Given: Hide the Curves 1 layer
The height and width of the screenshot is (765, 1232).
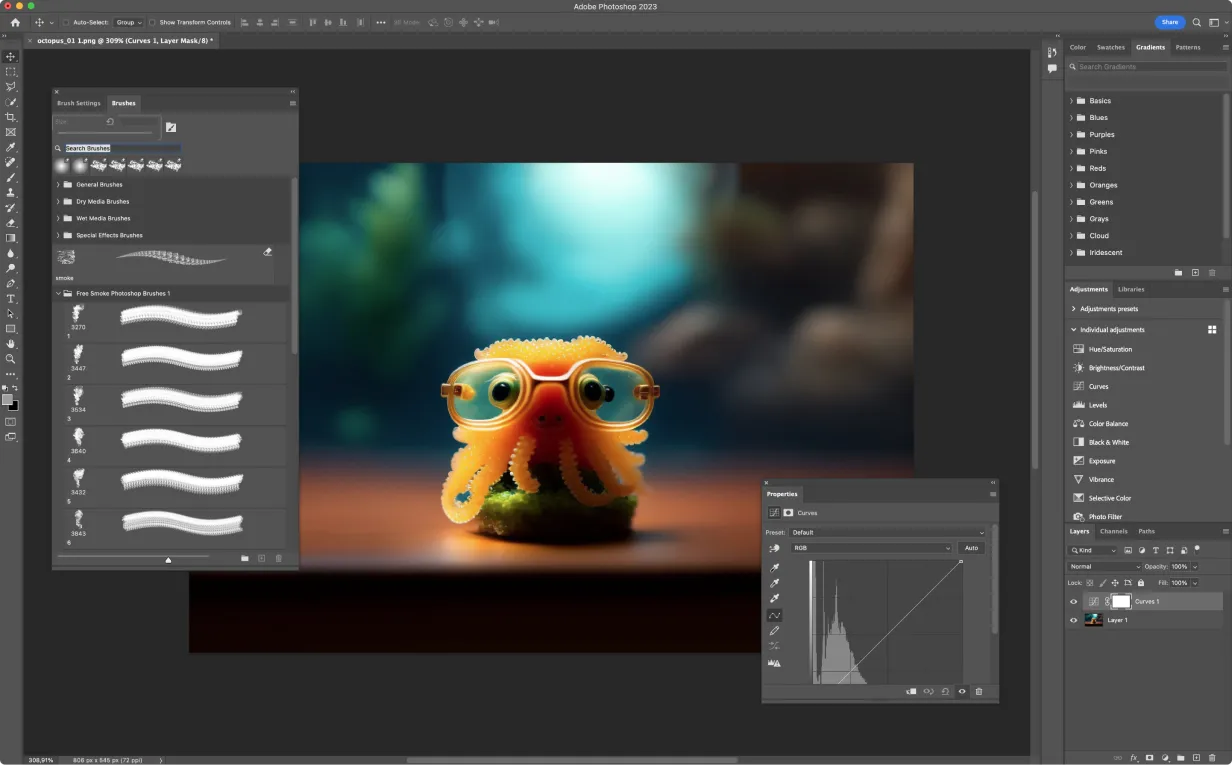Looking at the screenshot, I should (x=1074, y=602).
